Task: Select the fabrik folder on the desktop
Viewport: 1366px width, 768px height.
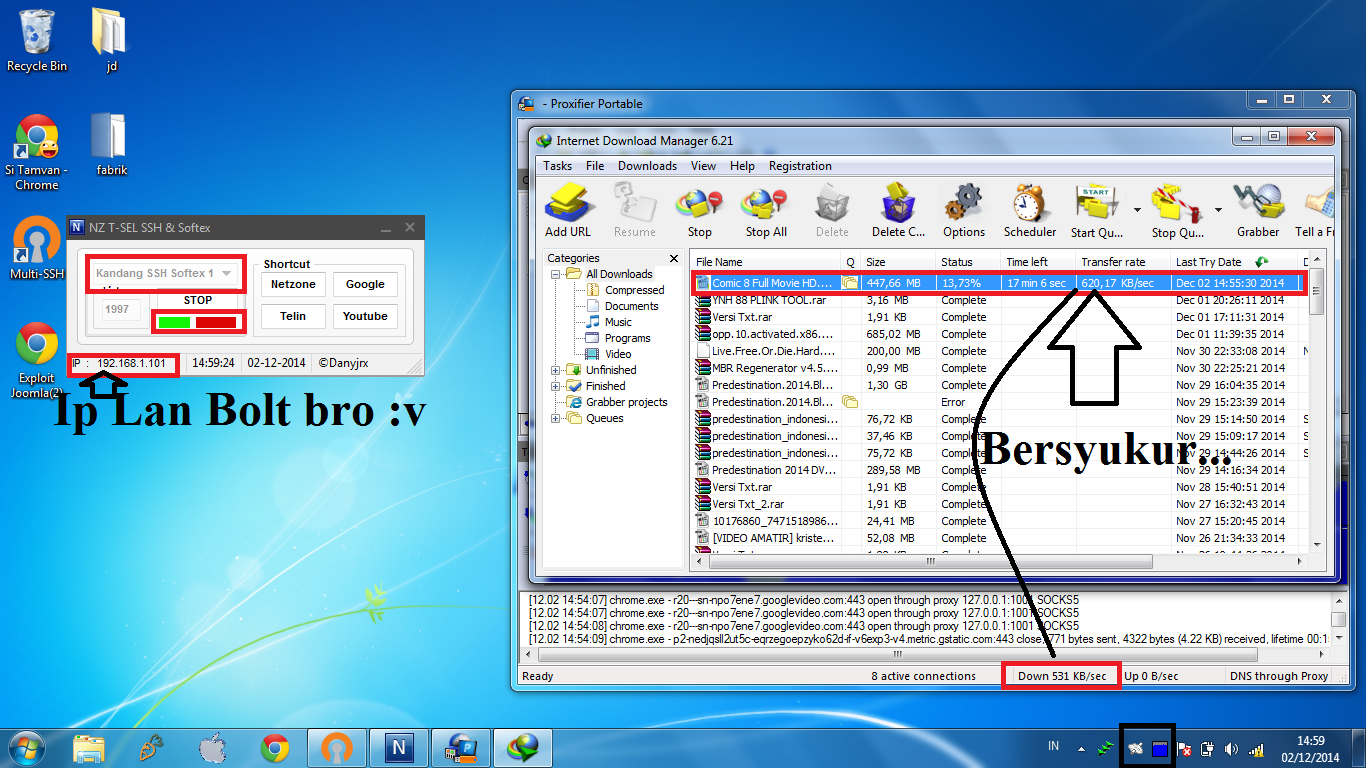Action: pos(111,144)
